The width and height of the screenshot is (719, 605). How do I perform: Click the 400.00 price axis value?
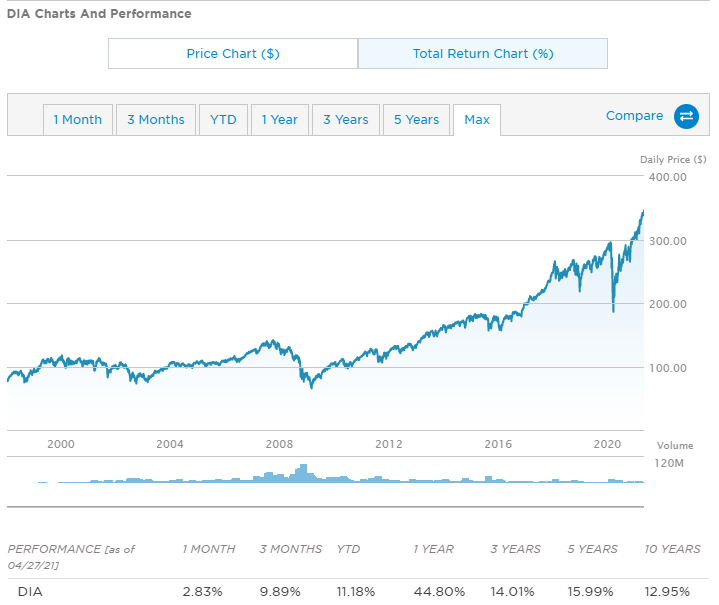click(x=668, y=177)
